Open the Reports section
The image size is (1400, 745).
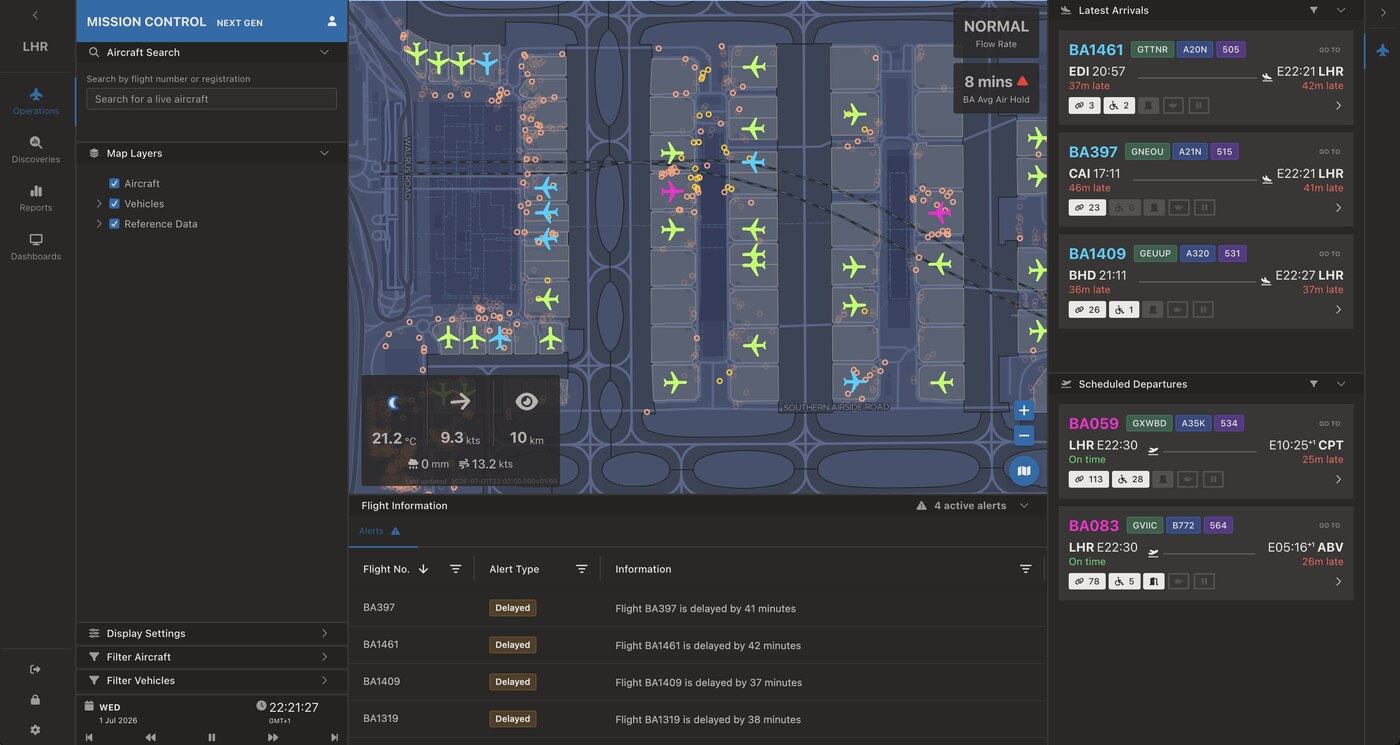(x=36, y=198)
